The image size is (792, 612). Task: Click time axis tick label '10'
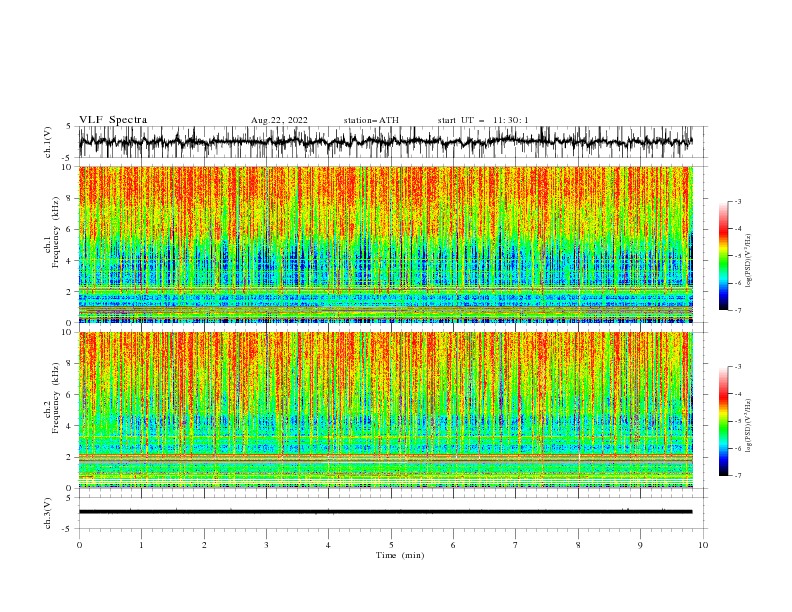(703, 545)
